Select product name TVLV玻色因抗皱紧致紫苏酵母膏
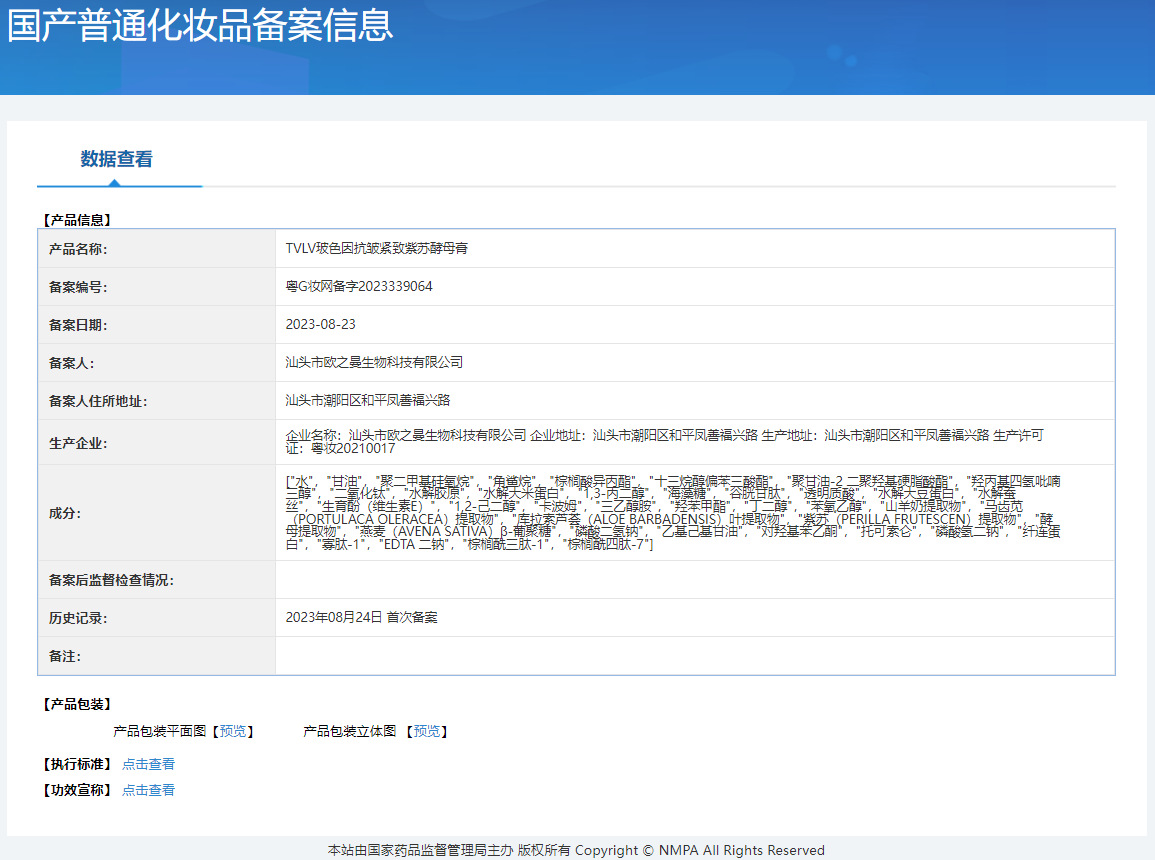This screenshot has height=860, width=1155. (376, 248)
